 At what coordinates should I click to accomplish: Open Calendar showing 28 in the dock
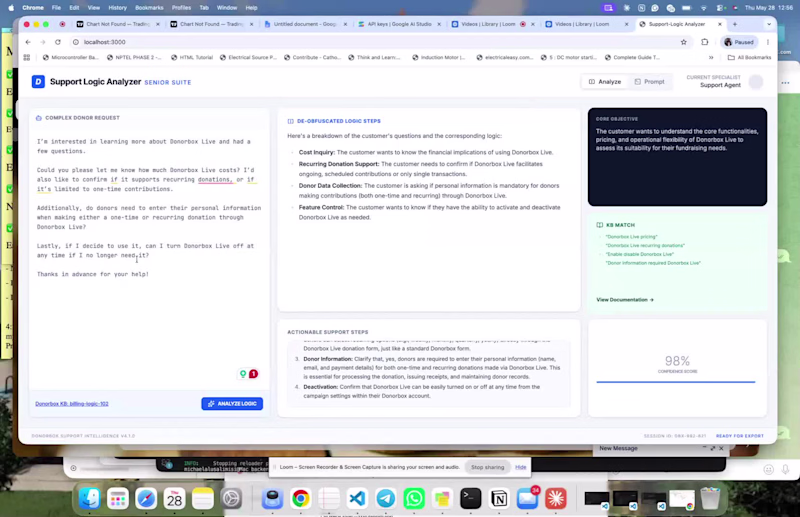174,498
